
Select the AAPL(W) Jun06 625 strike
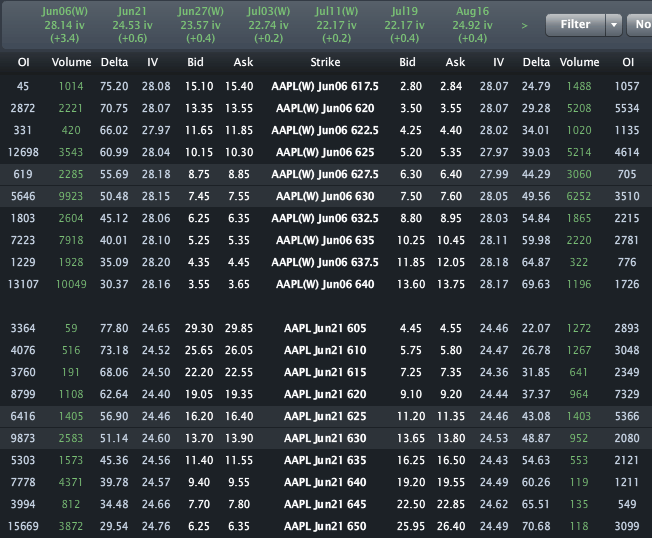click(x=325, y=153)
